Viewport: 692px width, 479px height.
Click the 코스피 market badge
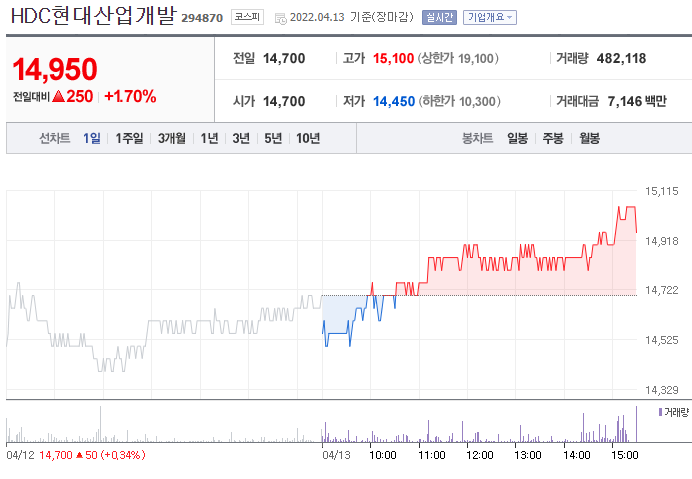coord(247,17)
